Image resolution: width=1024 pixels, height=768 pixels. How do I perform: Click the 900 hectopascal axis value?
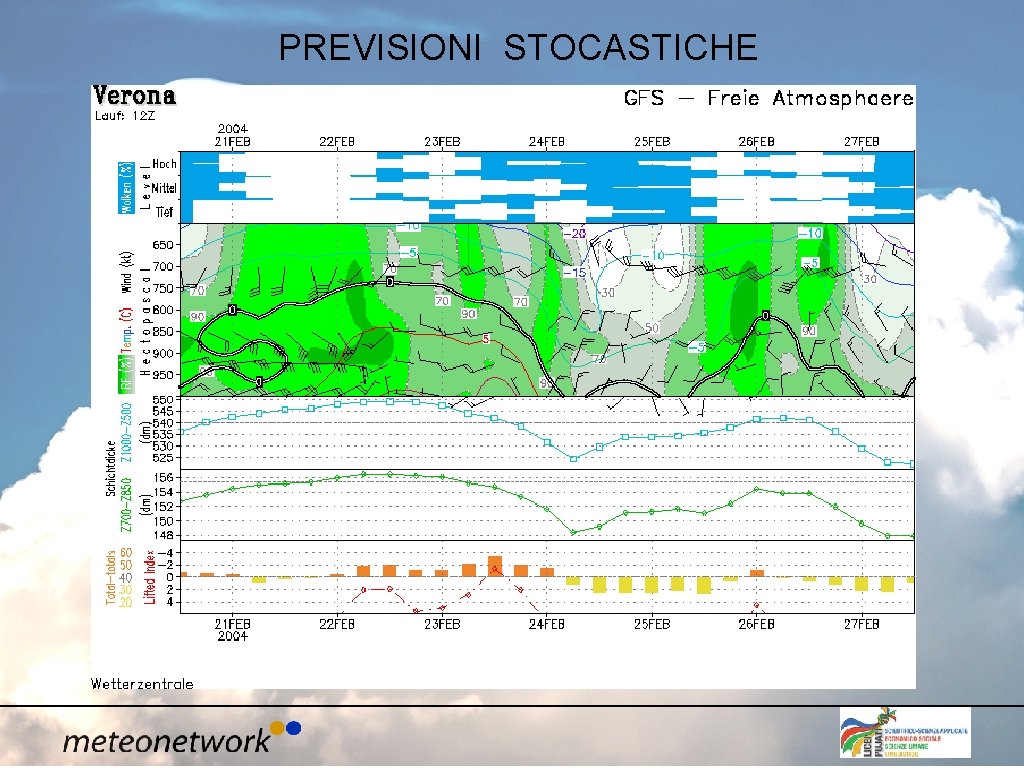tap(163, 353)
